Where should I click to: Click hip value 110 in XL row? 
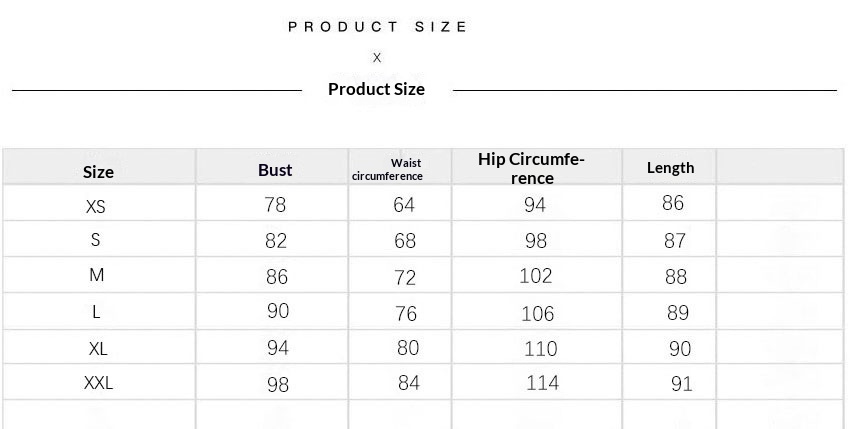coord(540,349)
